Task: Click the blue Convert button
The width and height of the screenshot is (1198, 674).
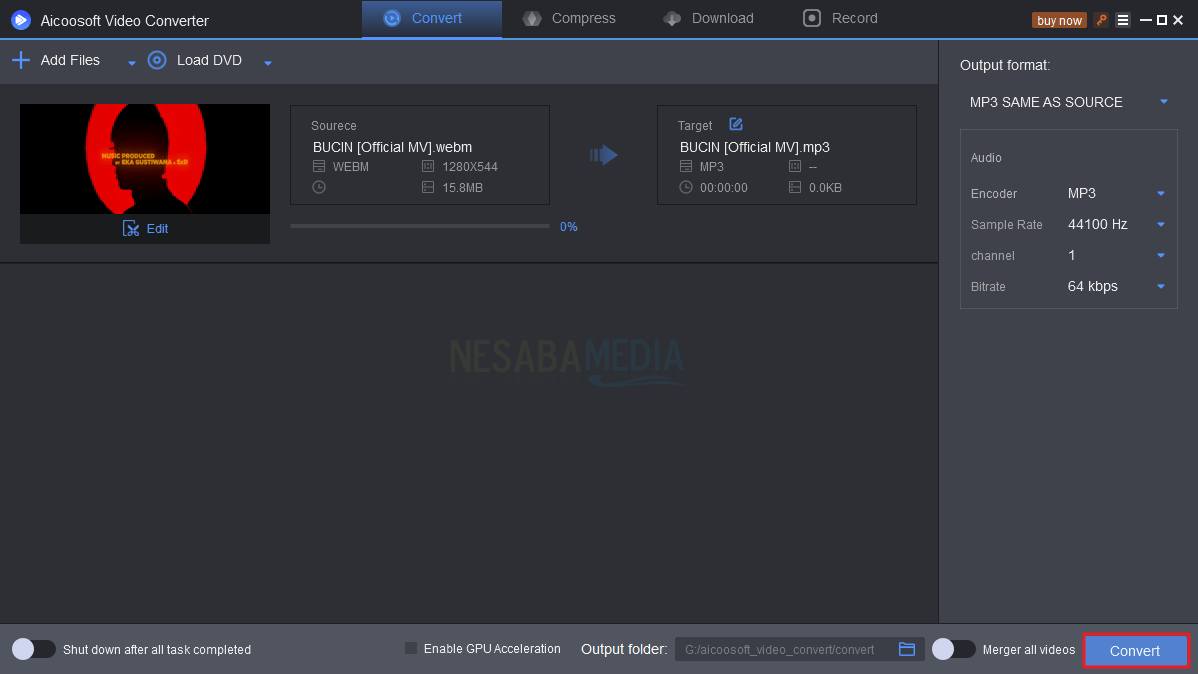Action: [1135, 651]
